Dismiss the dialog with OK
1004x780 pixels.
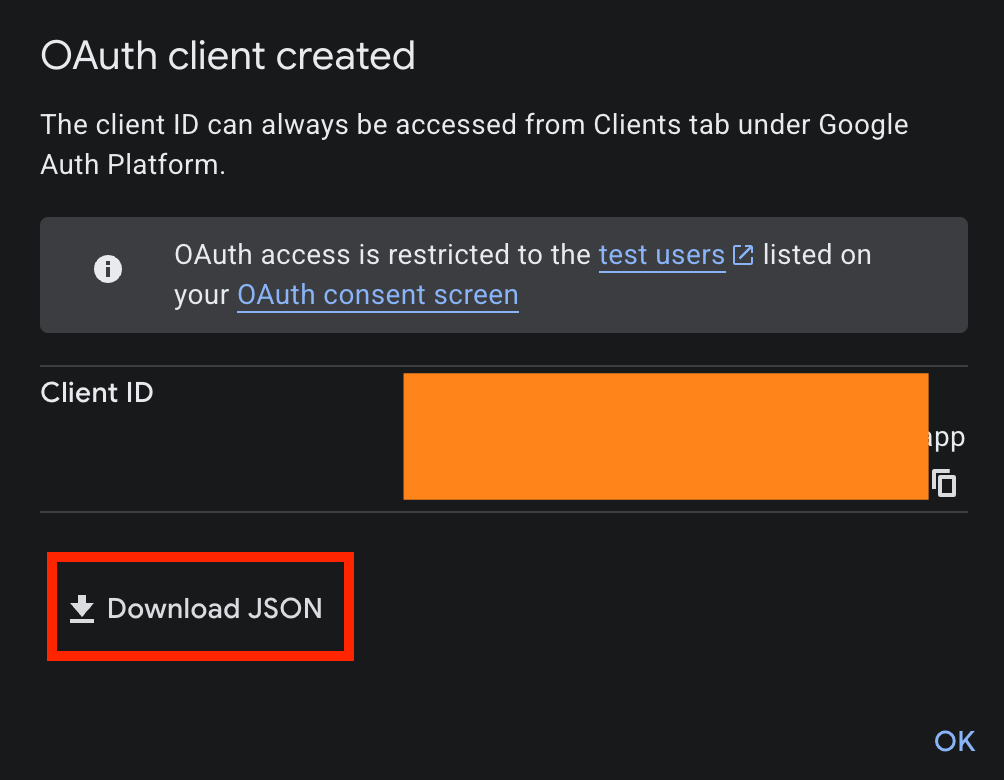point(954,741)
